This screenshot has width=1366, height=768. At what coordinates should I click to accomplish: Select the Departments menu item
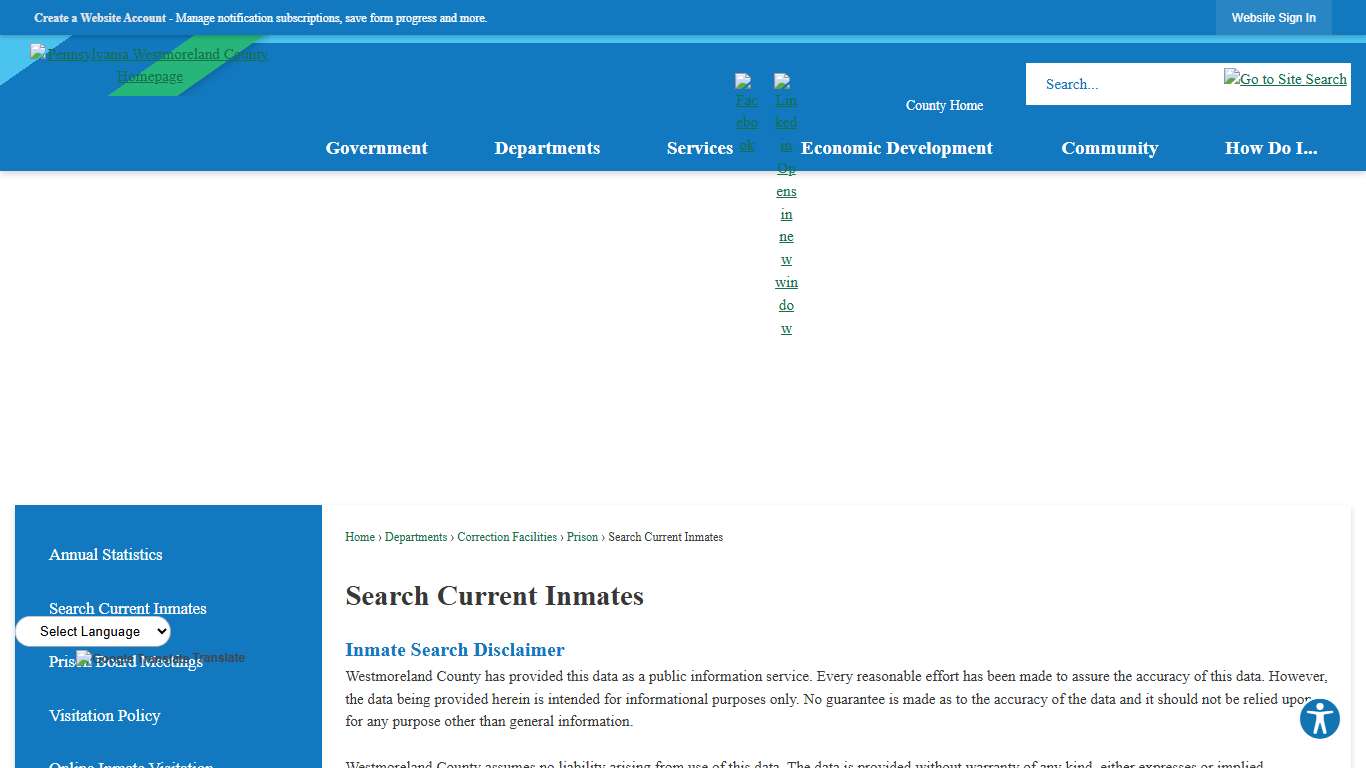(x=547, y=147)
